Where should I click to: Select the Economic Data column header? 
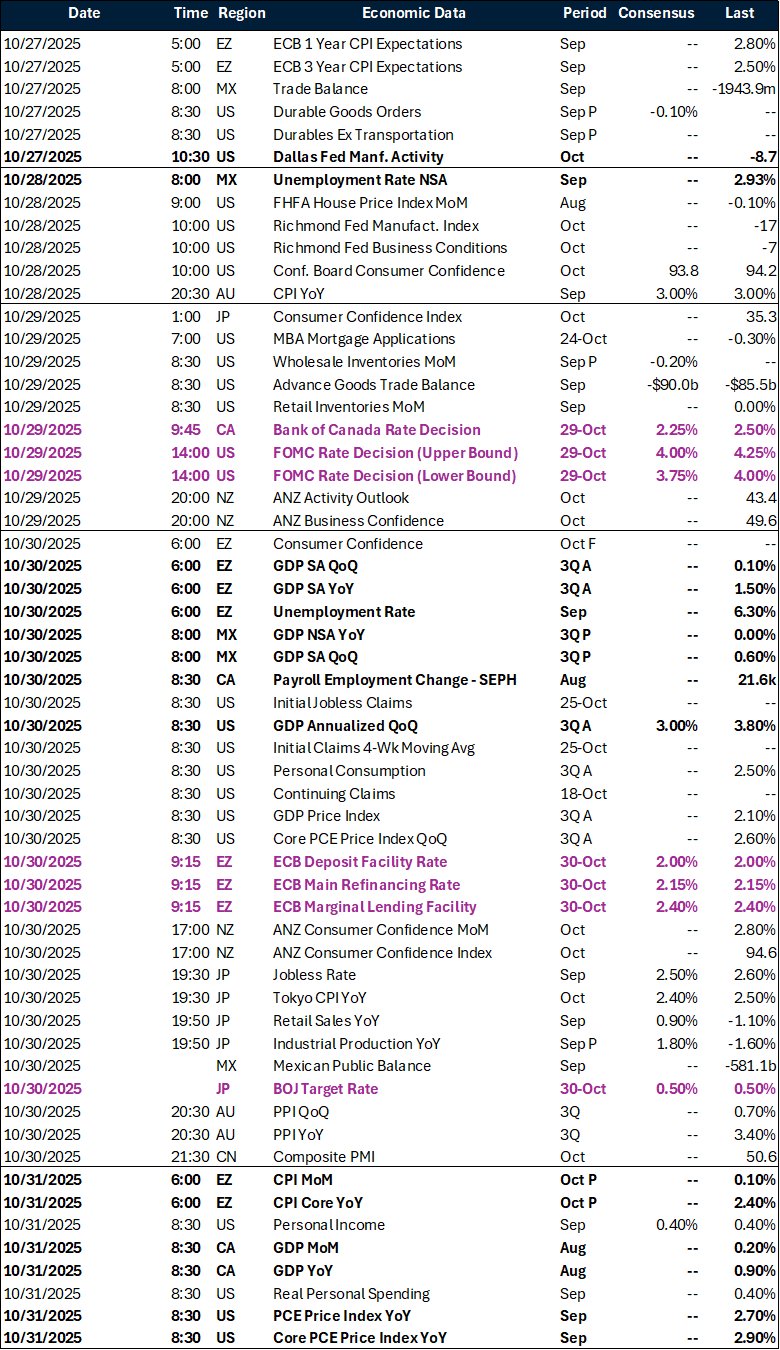413,14
